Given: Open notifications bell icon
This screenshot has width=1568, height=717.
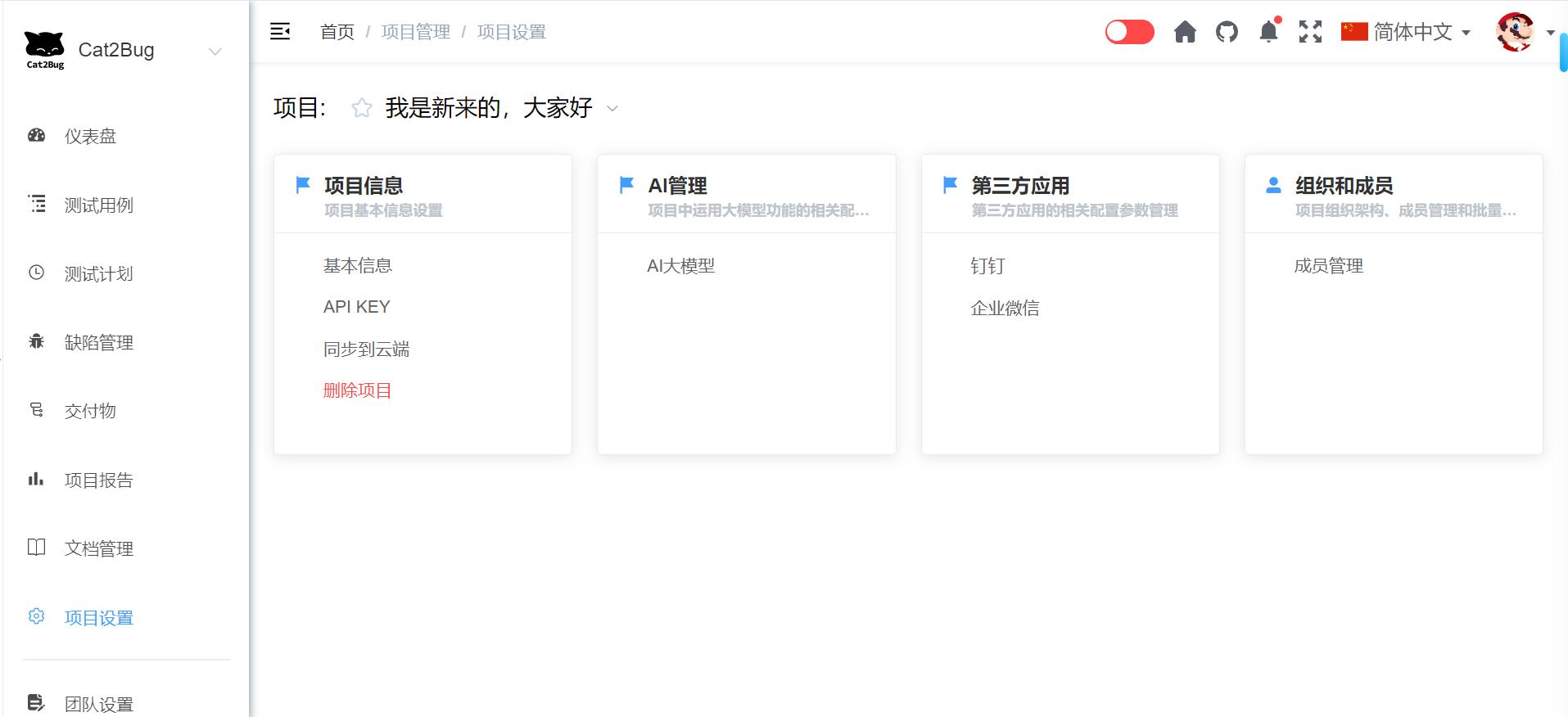Looking at the screenshot, I should (1269, 32).
